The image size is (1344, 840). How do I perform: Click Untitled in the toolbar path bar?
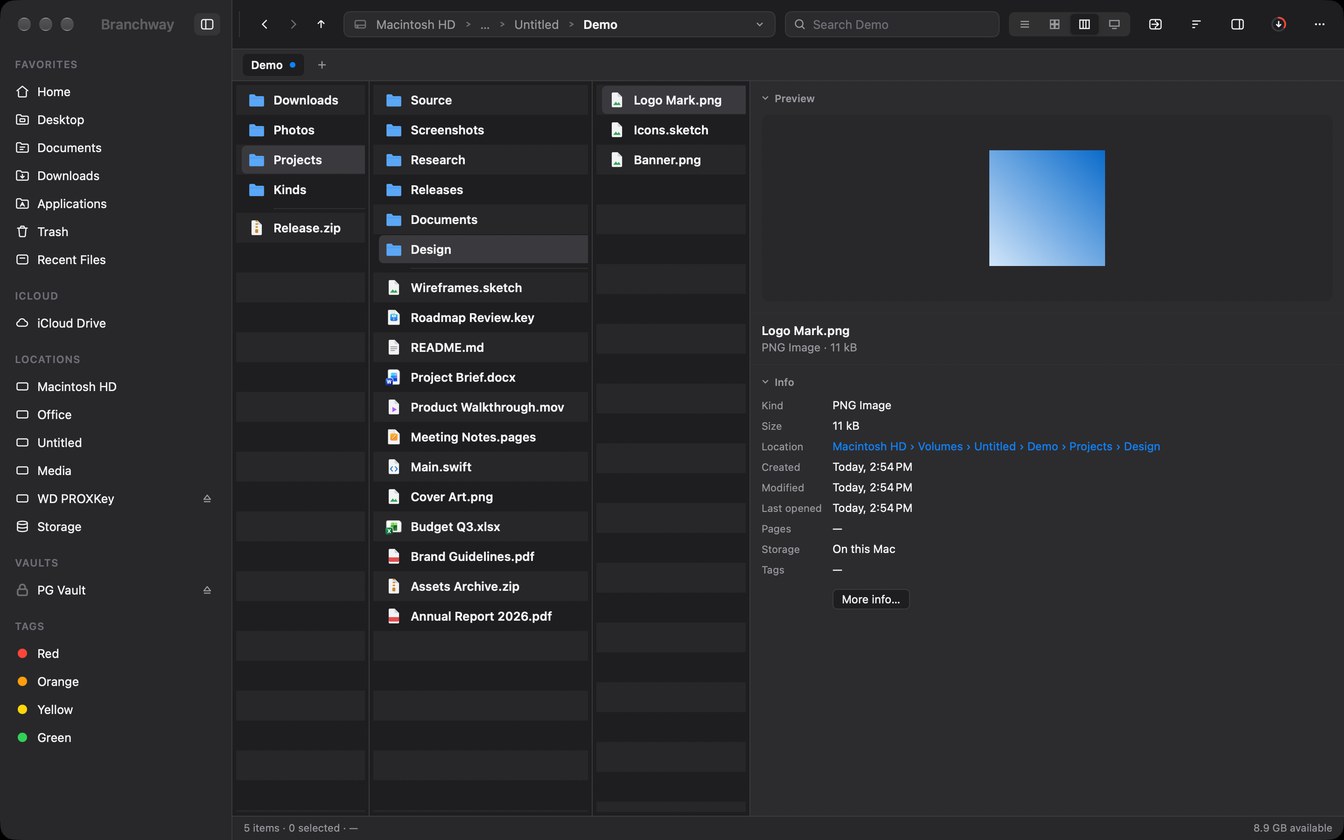click(536, 25)
